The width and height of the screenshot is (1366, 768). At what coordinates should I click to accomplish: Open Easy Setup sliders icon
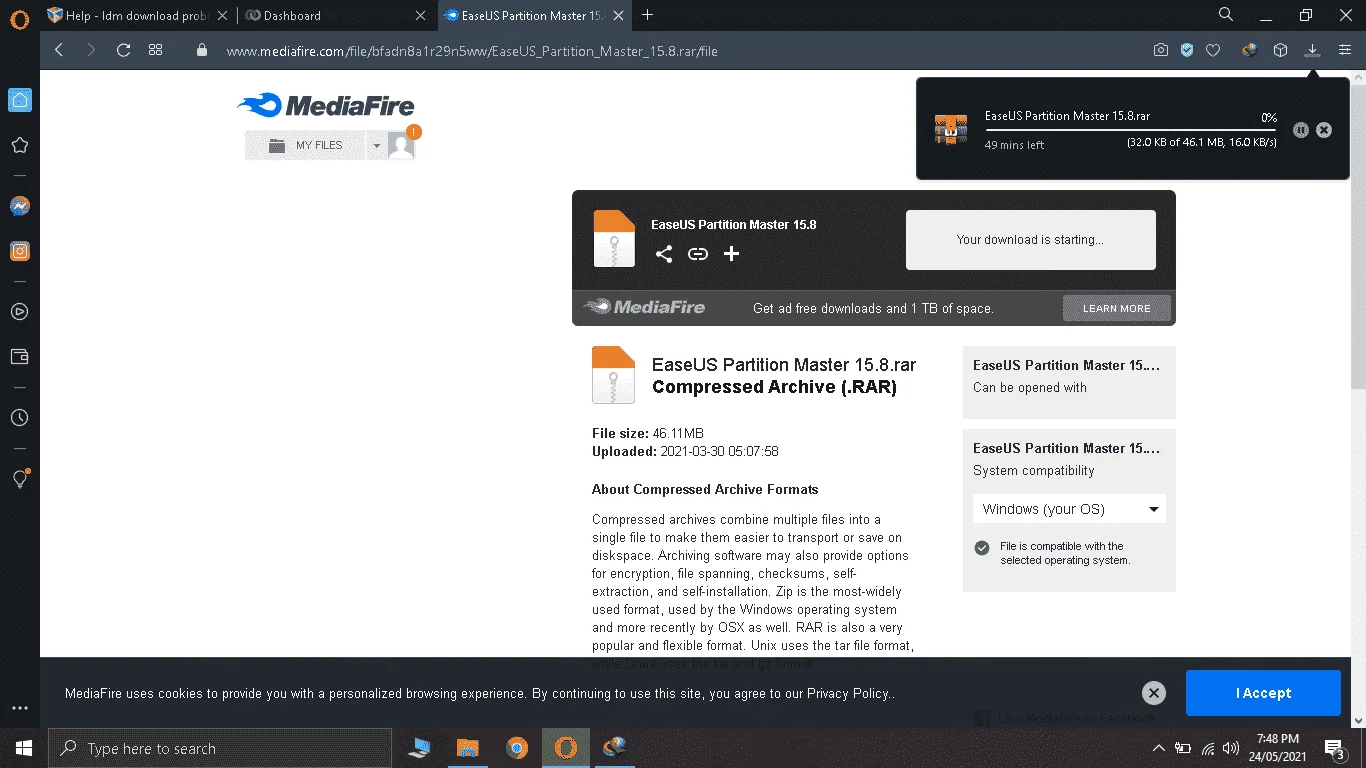(1344, 50)
